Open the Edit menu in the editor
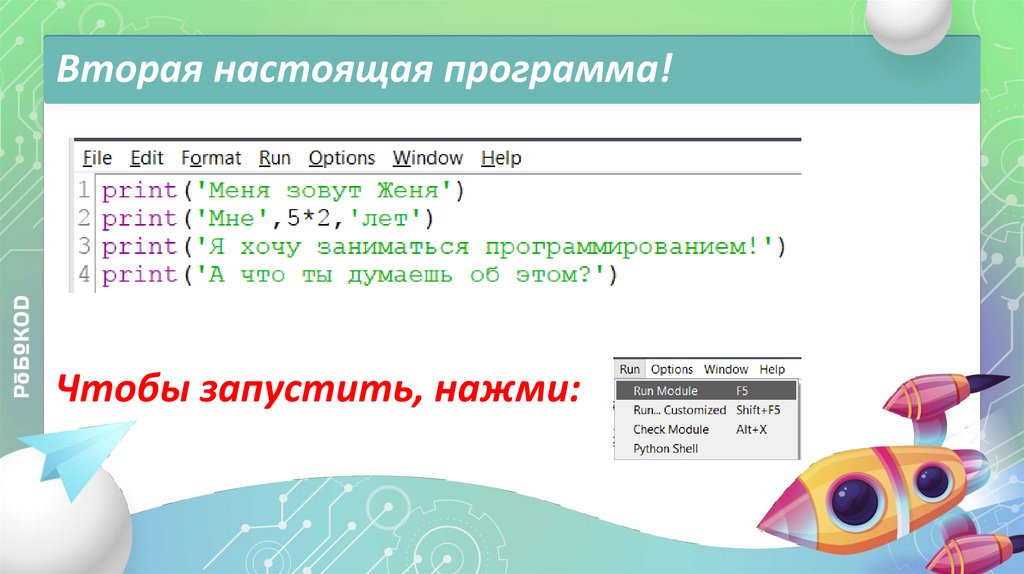The width and height of the screenshot is (1024, 574). pos(146,158)
